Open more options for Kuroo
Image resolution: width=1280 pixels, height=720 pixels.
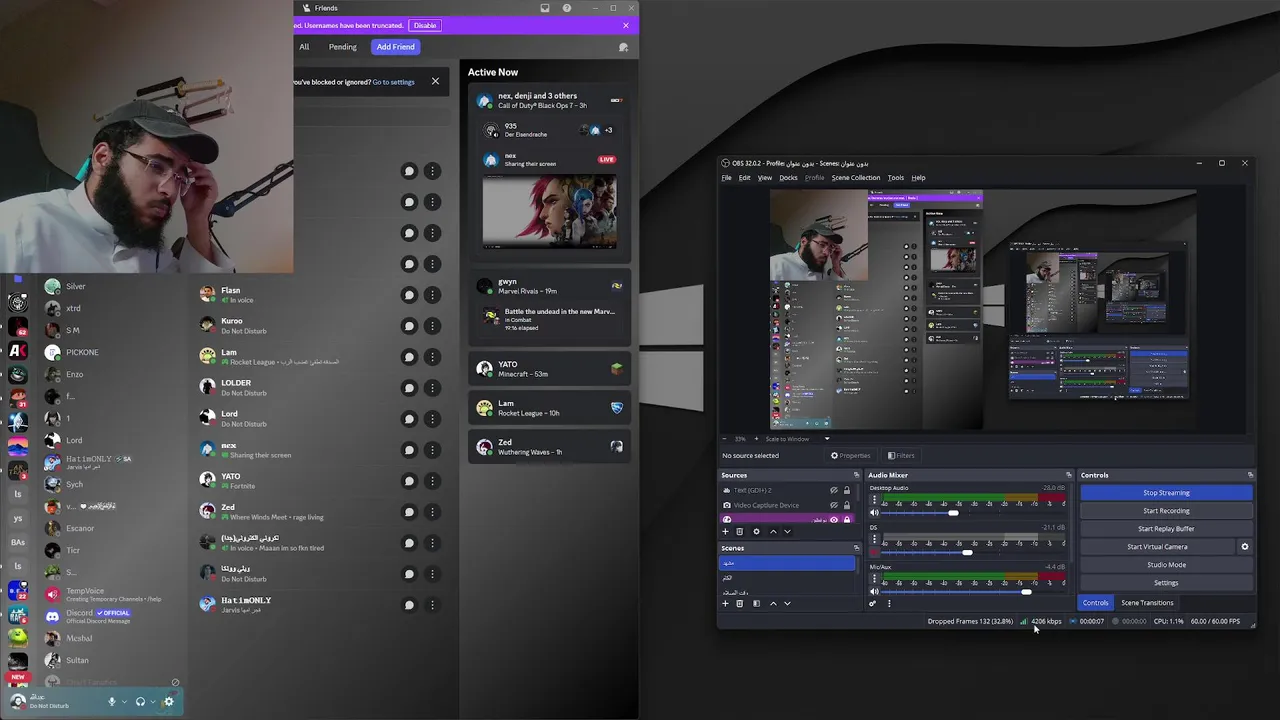[x=432, y=326]
